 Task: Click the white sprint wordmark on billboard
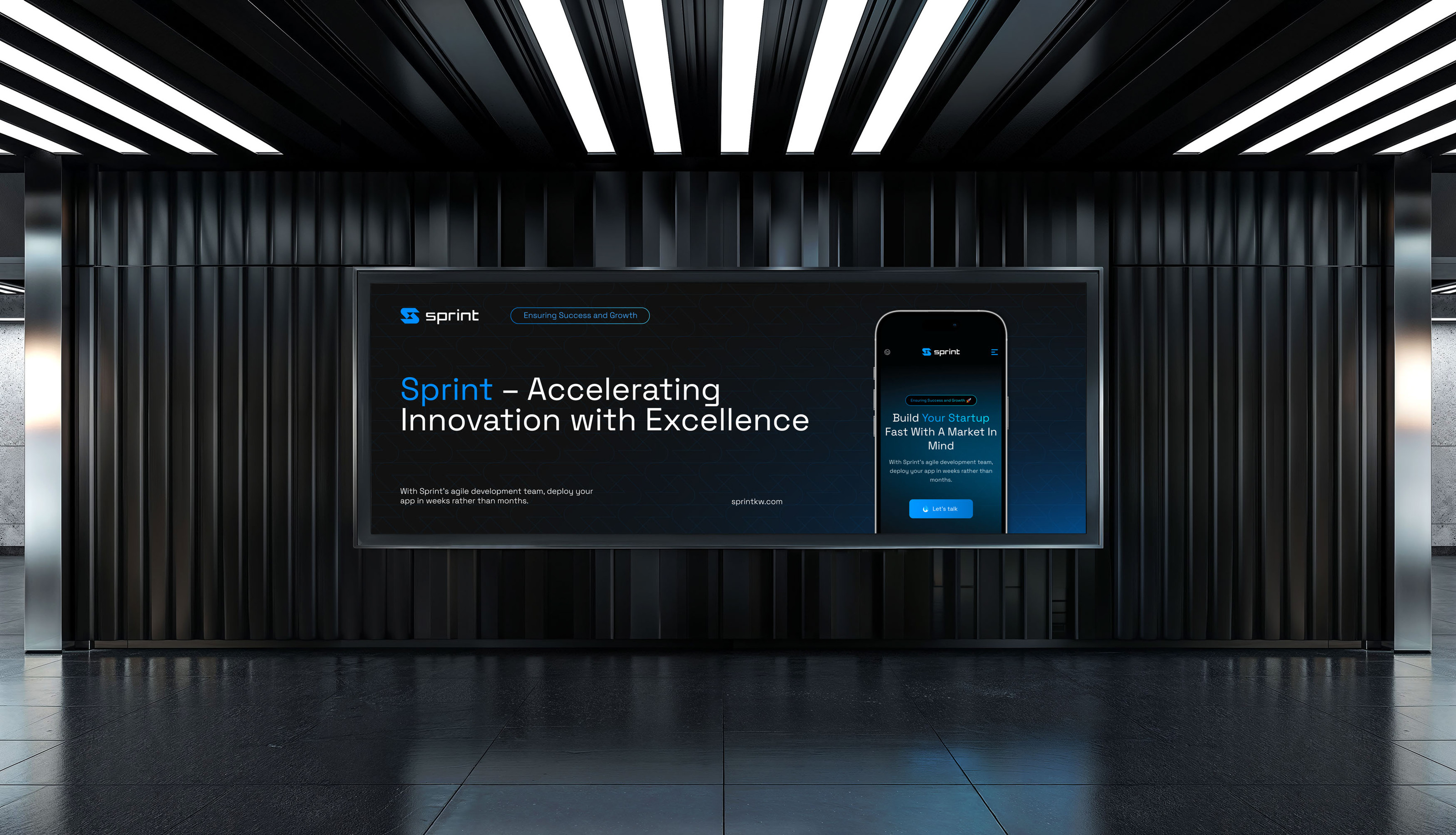coord(452,316)
